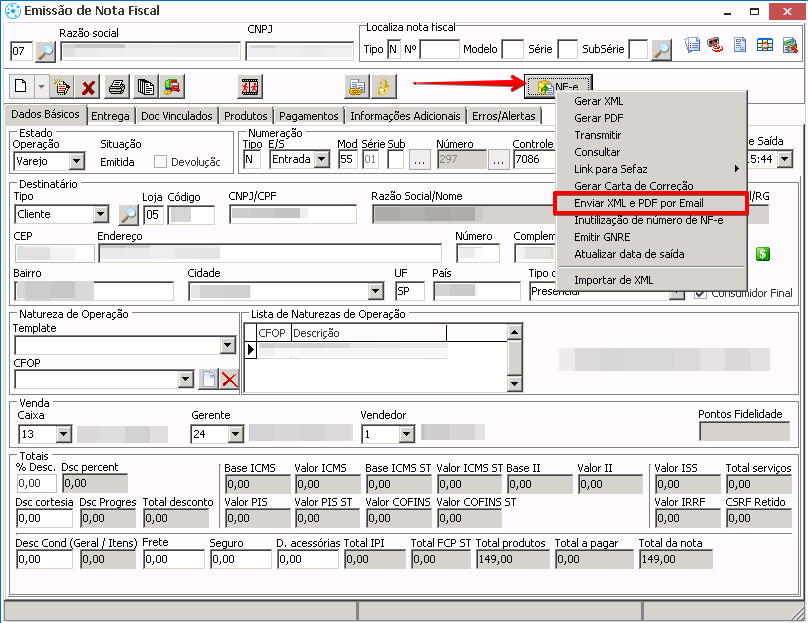
Task: Click the stacked list documents icon top right
Action: point(692,45)
